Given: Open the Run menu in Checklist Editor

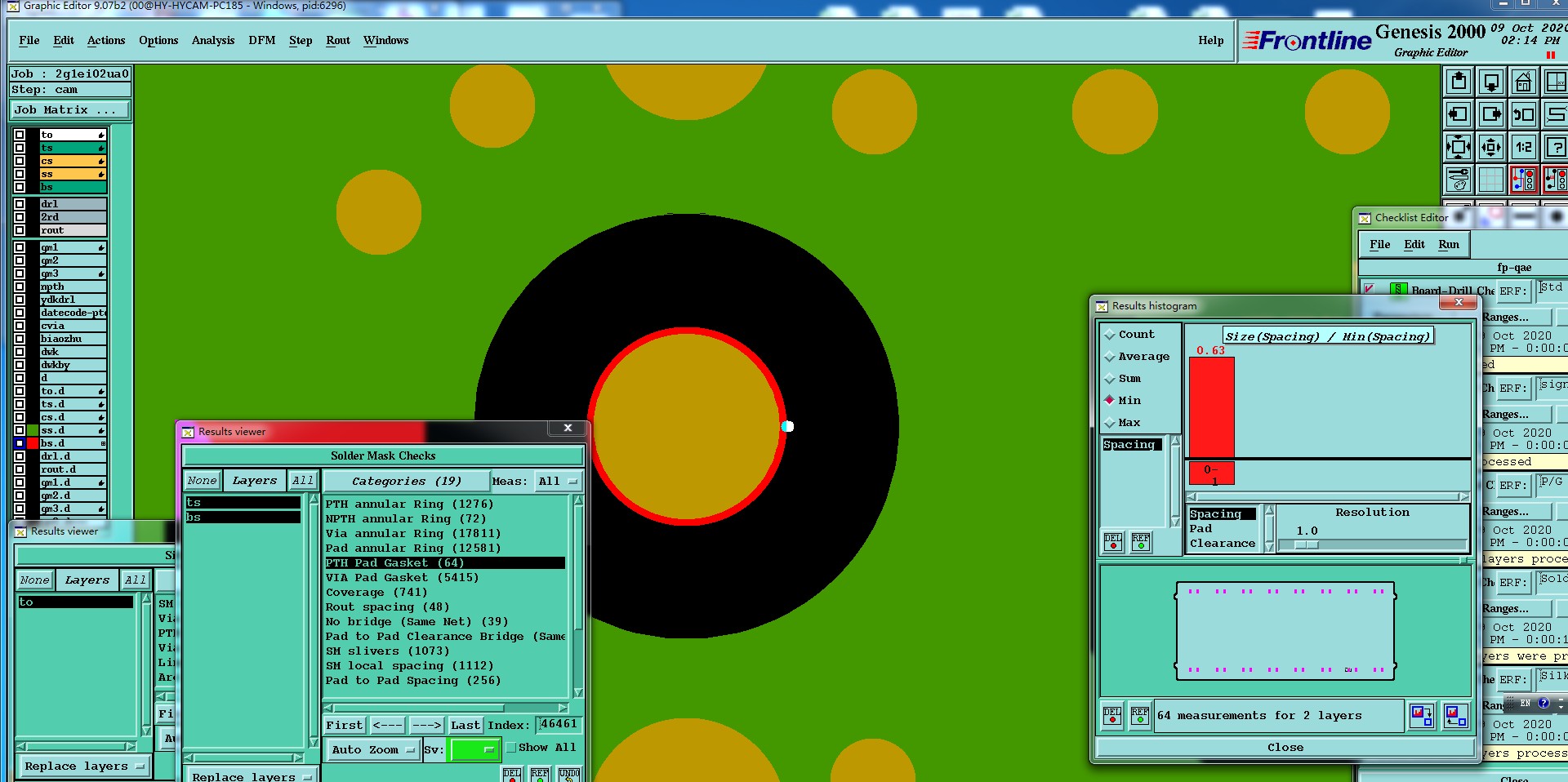Looking at the screenshot, I should [x=1449, y=245].
